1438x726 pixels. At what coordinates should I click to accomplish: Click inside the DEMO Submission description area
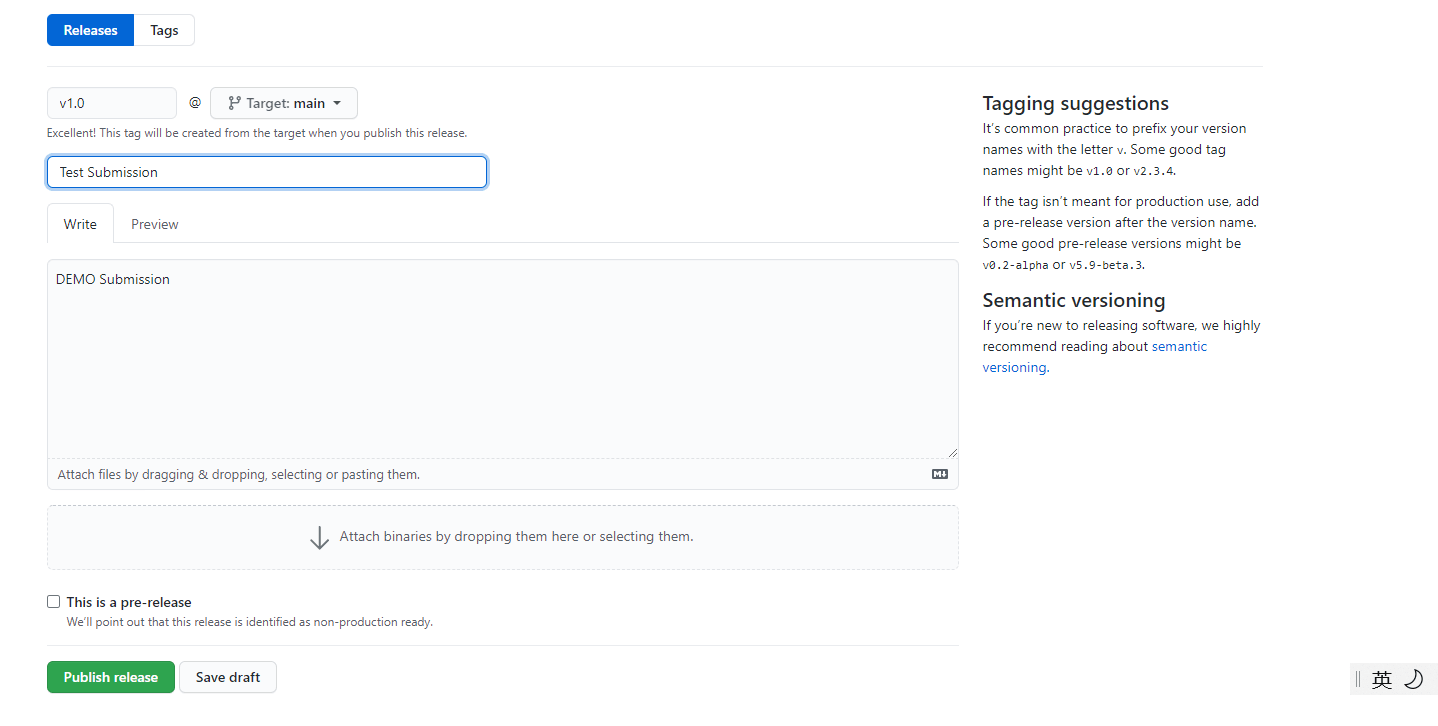[502, 360]
